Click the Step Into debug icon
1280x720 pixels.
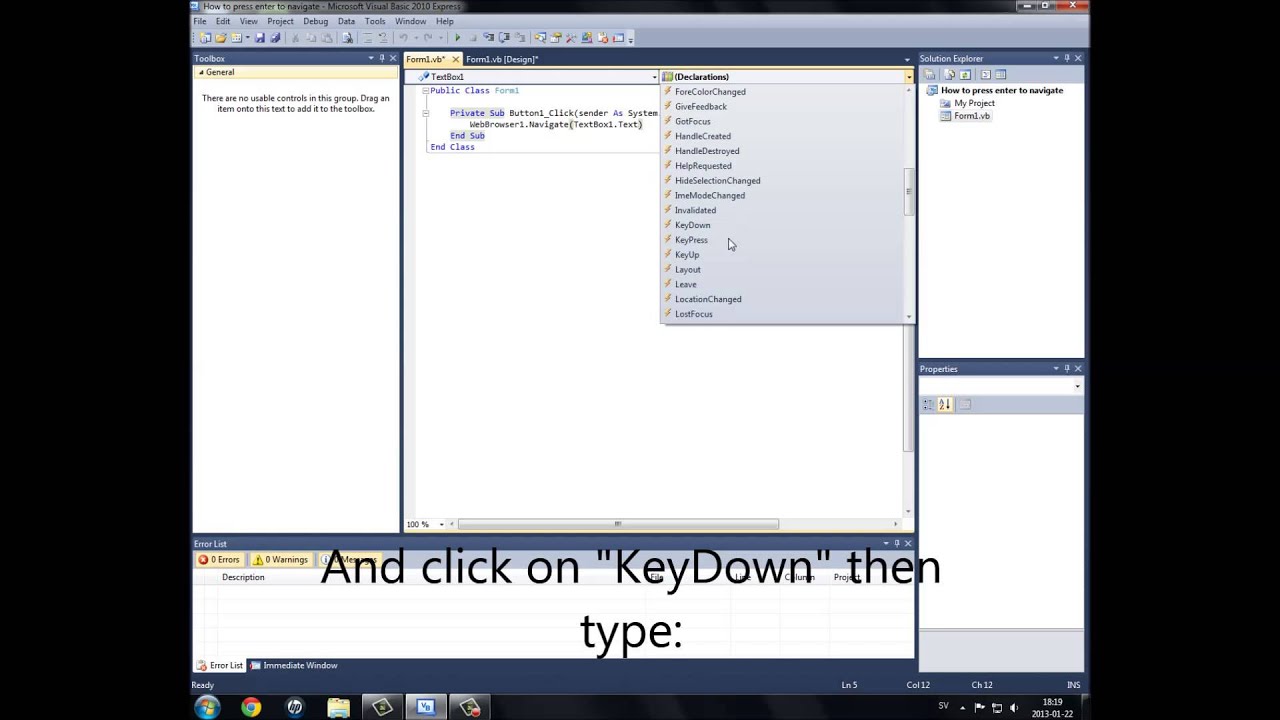(x=489, y=38)
